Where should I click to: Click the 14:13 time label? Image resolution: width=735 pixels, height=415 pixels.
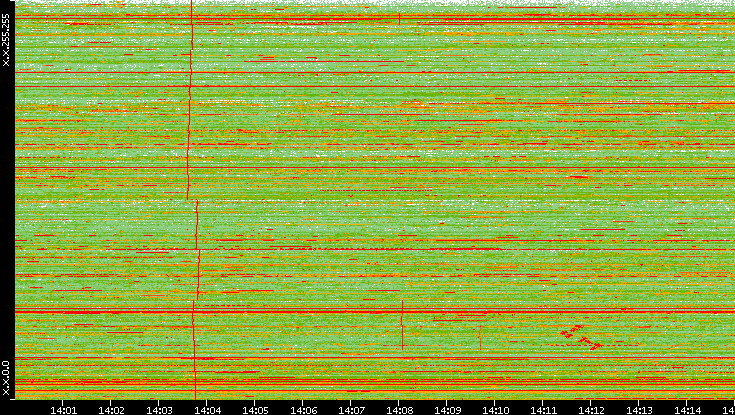pyautogui.click(x=639, y=408)
